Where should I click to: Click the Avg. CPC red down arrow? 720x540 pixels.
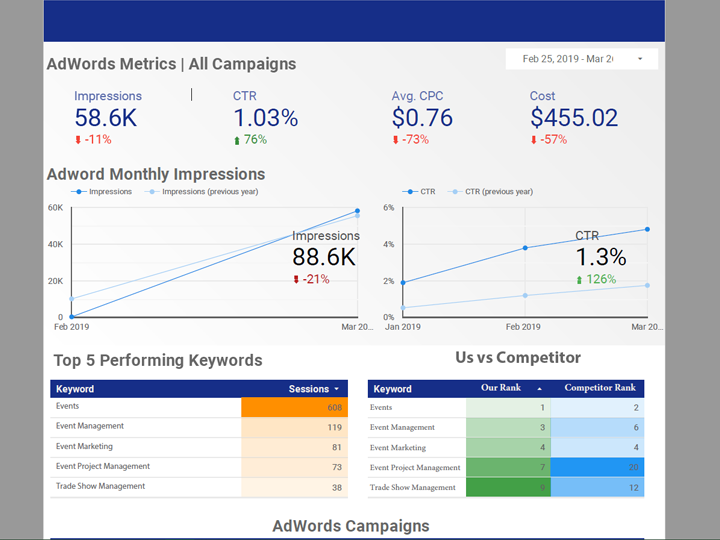click(x=395, y=140)
